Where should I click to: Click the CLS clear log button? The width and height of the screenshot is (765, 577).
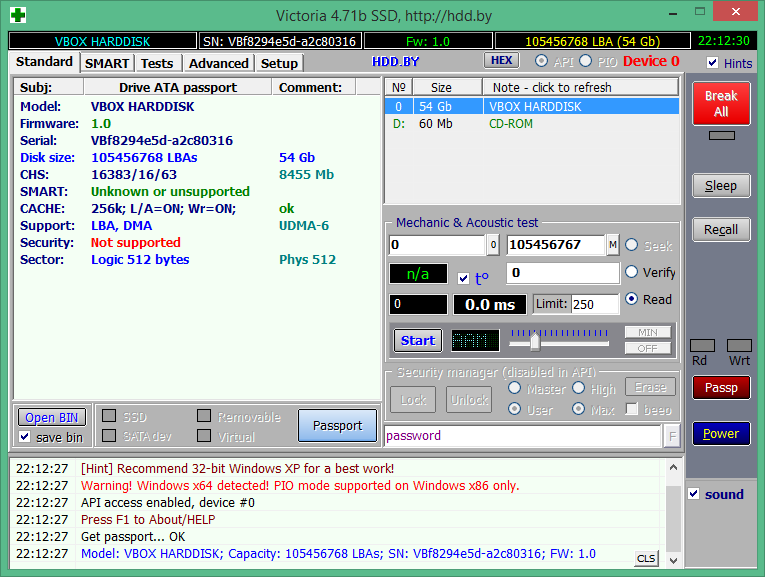(x=646, y=558)
